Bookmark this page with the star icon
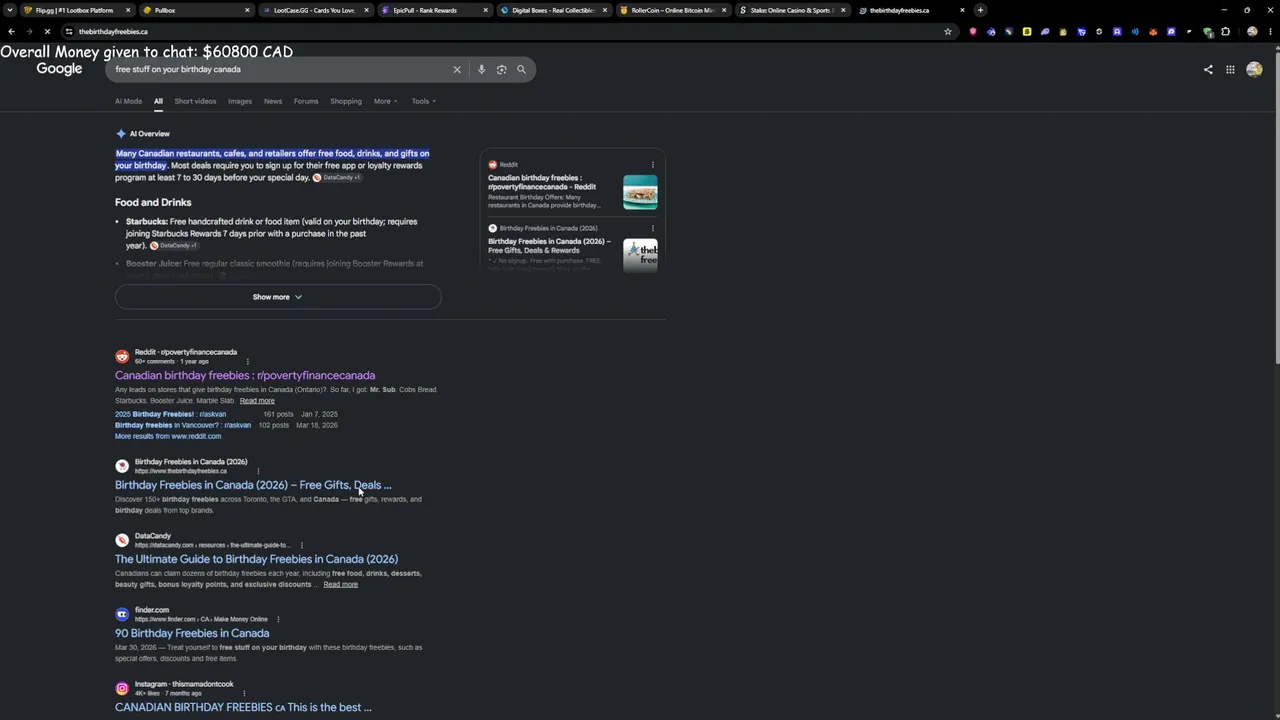Viewport: 1280px width, 720px height. click(948, 31)
